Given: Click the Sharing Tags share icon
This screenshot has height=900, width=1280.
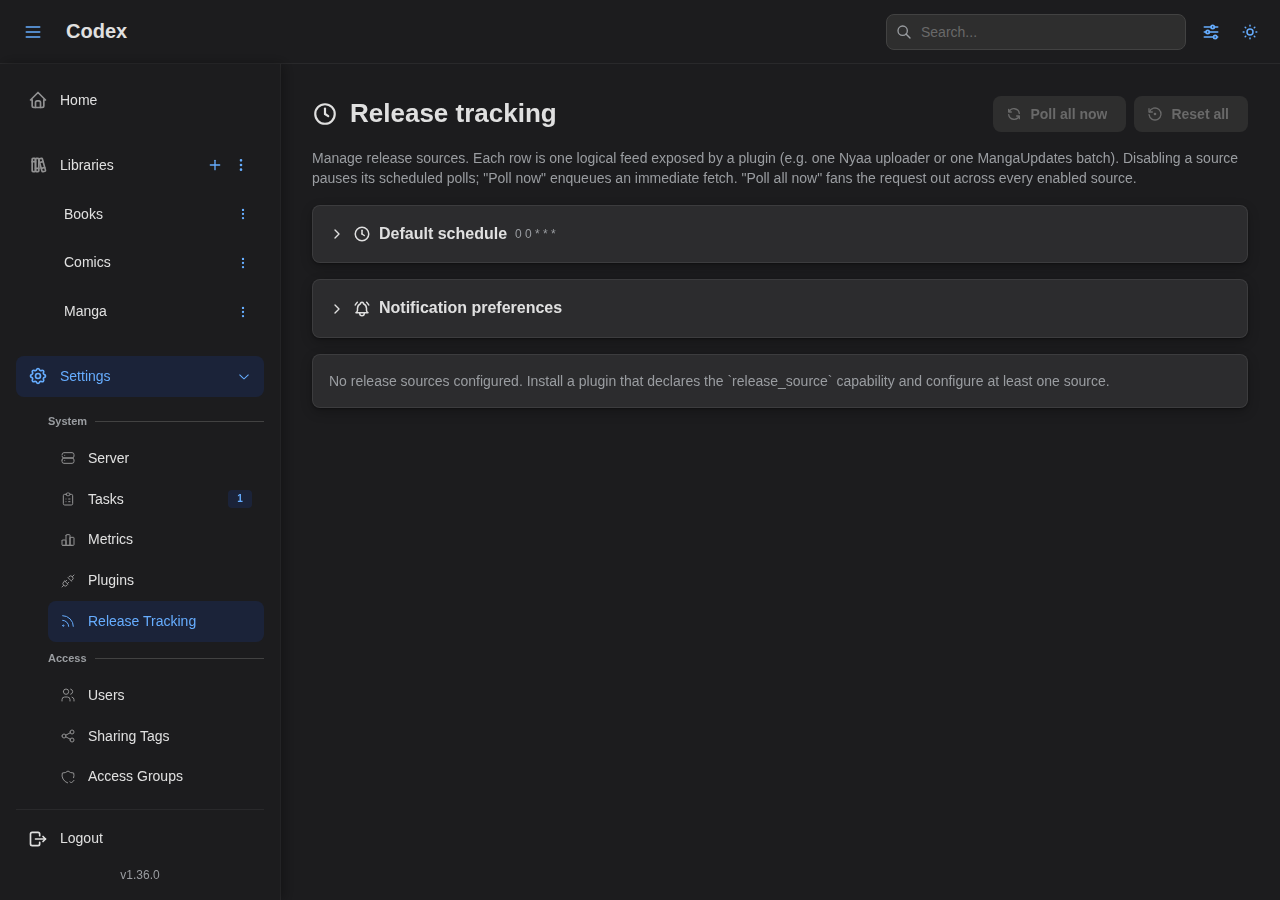Looking at the screenshot, I should click(68, 736).
